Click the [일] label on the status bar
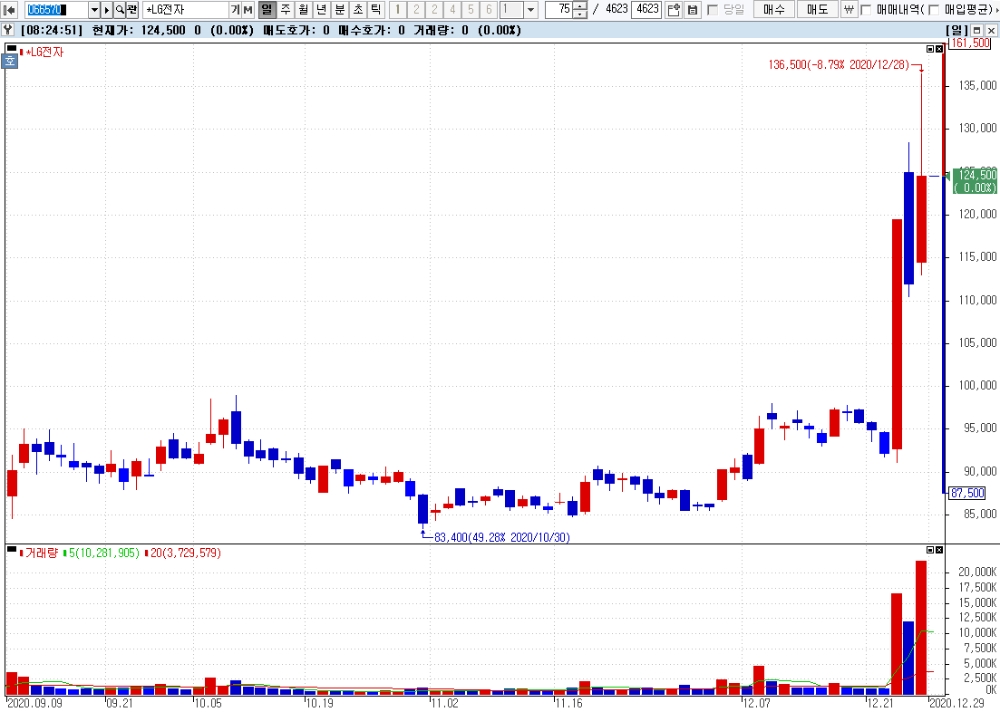The width and height of the screenshot is (1000, 712). tap(957, 30)
